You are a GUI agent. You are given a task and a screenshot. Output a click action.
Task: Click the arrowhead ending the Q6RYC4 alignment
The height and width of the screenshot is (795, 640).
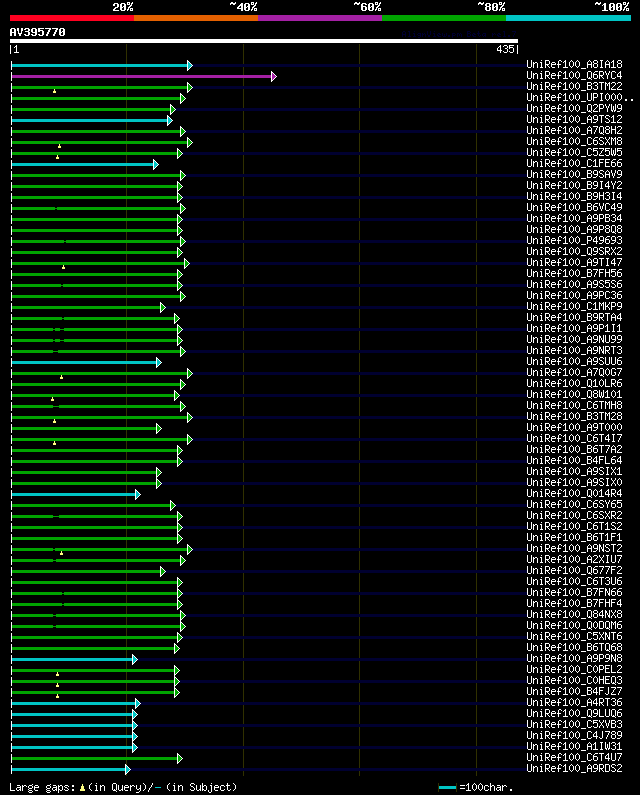coord(274,77)
